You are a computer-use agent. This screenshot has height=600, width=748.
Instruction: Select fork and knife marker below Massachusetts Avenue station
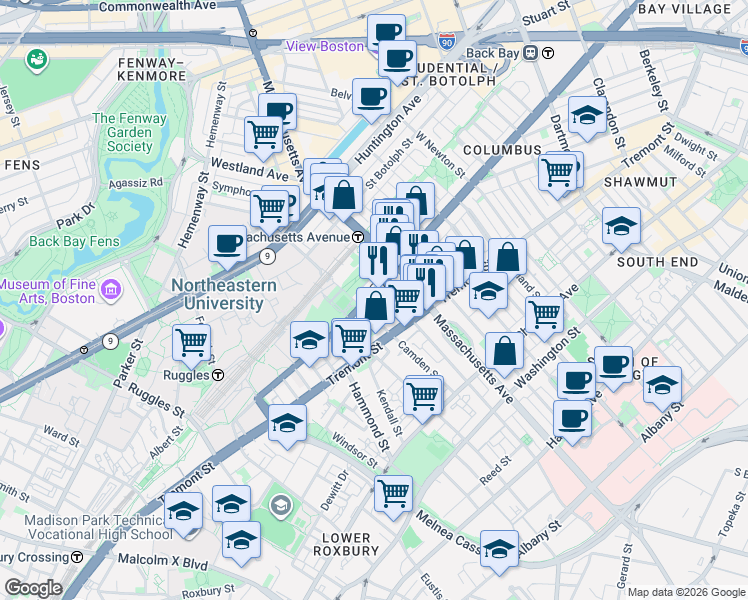(379, 262)
